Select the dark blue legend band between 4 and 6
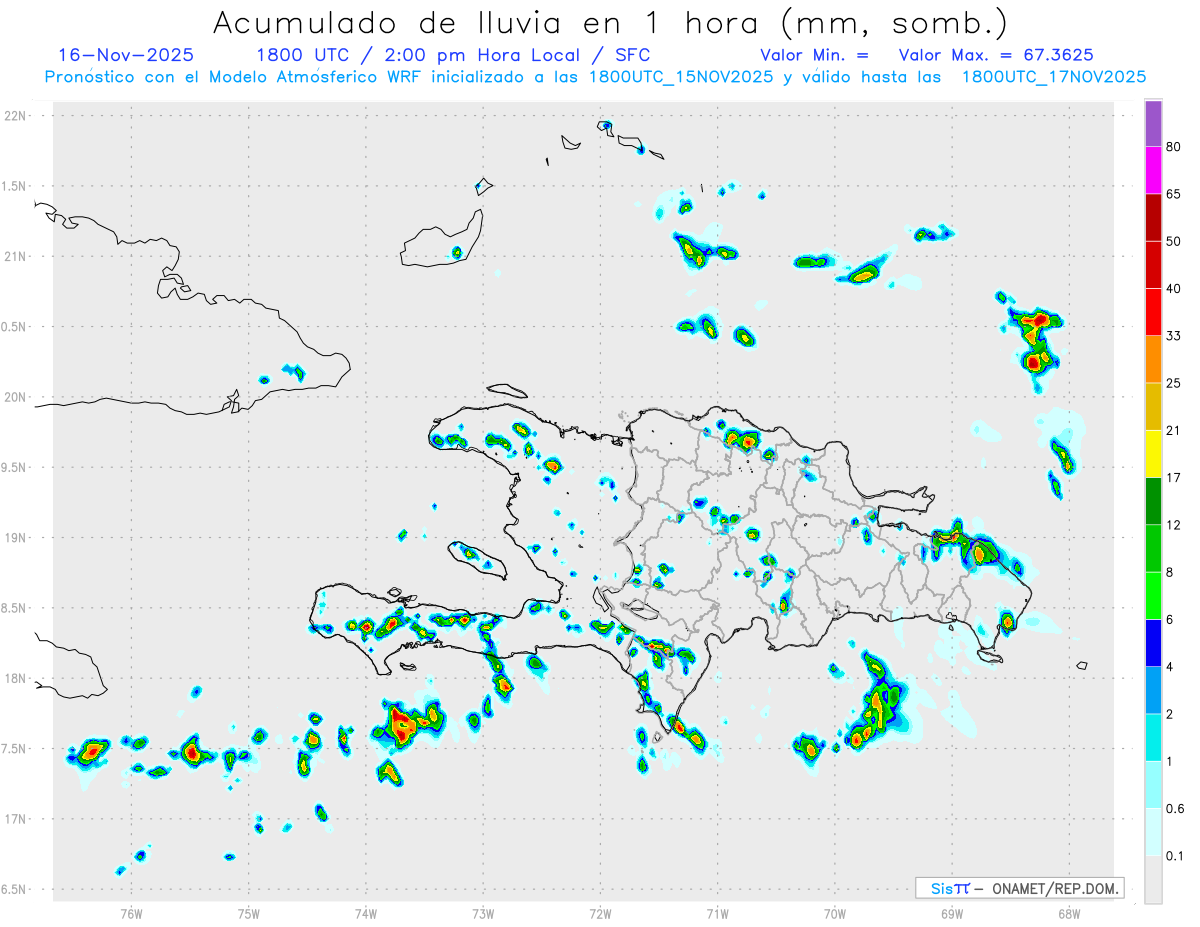The width and height of the screenshot is (1200, 927). [x=1153, y=643]
